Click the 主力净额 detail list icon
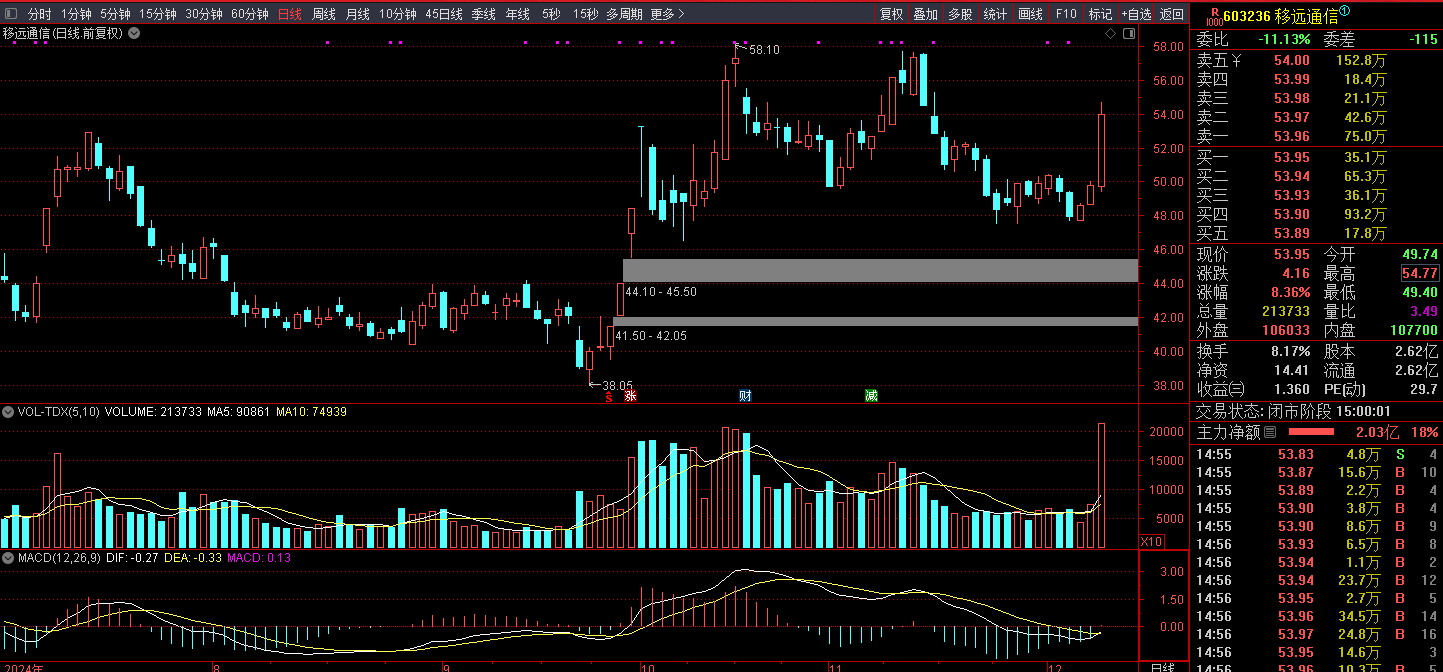The width and height of the screenshot is (1443, 672). click(x=1271, y=432)
